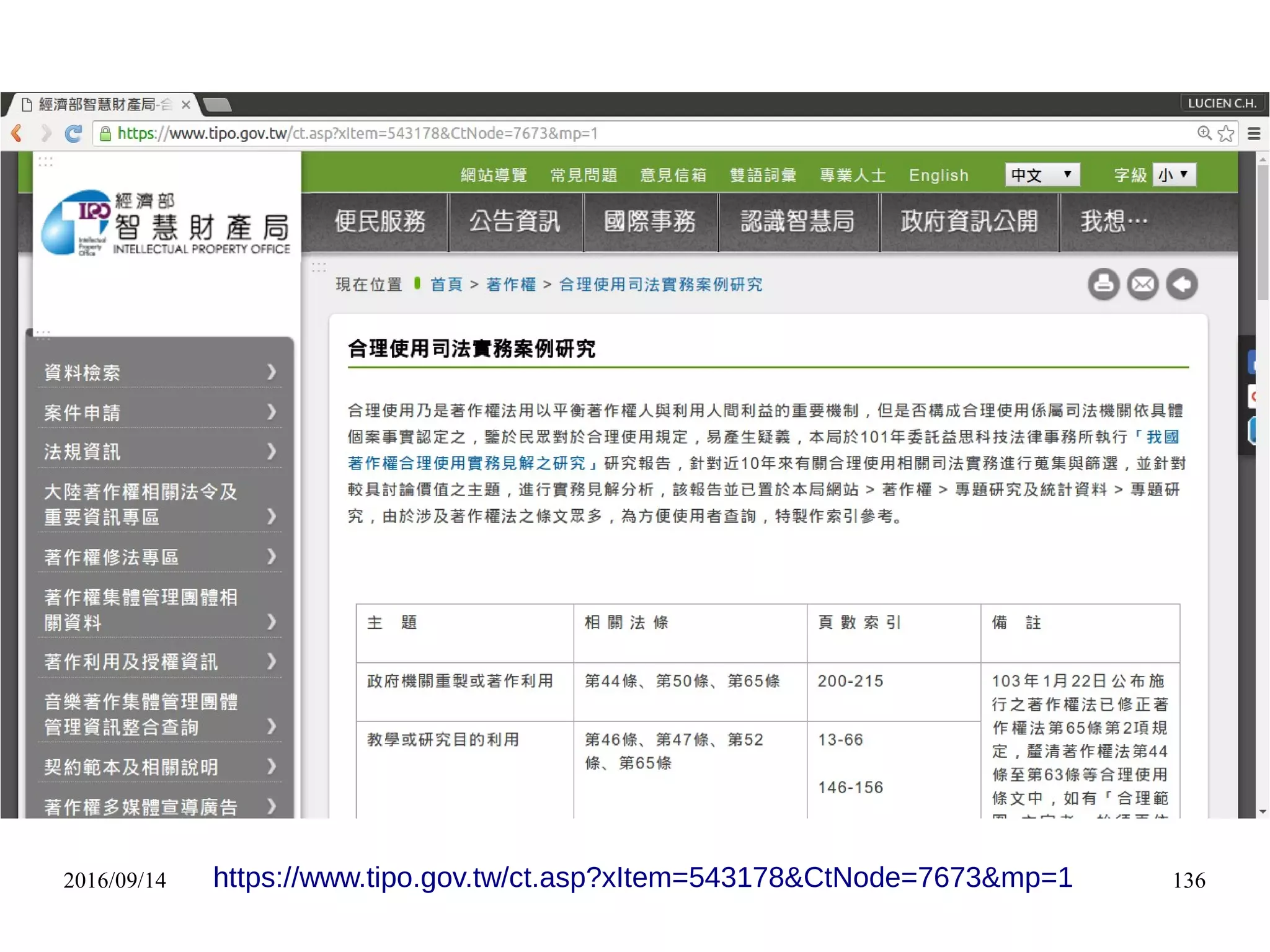Viewport: 1270px width, 952px height.
Task: Open the 中文 language dropdown
Action: coord(1042,175)
